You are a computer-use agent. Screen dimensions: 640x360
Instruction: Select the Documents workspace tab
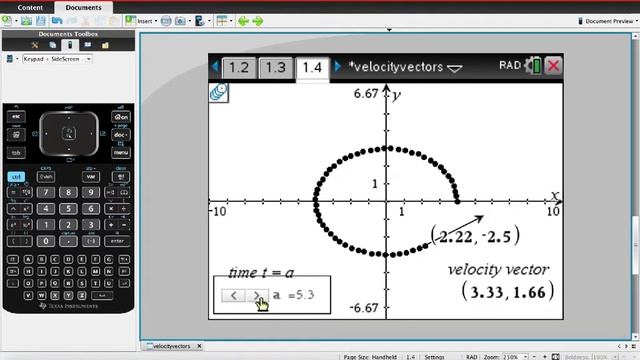coord(83,7)
